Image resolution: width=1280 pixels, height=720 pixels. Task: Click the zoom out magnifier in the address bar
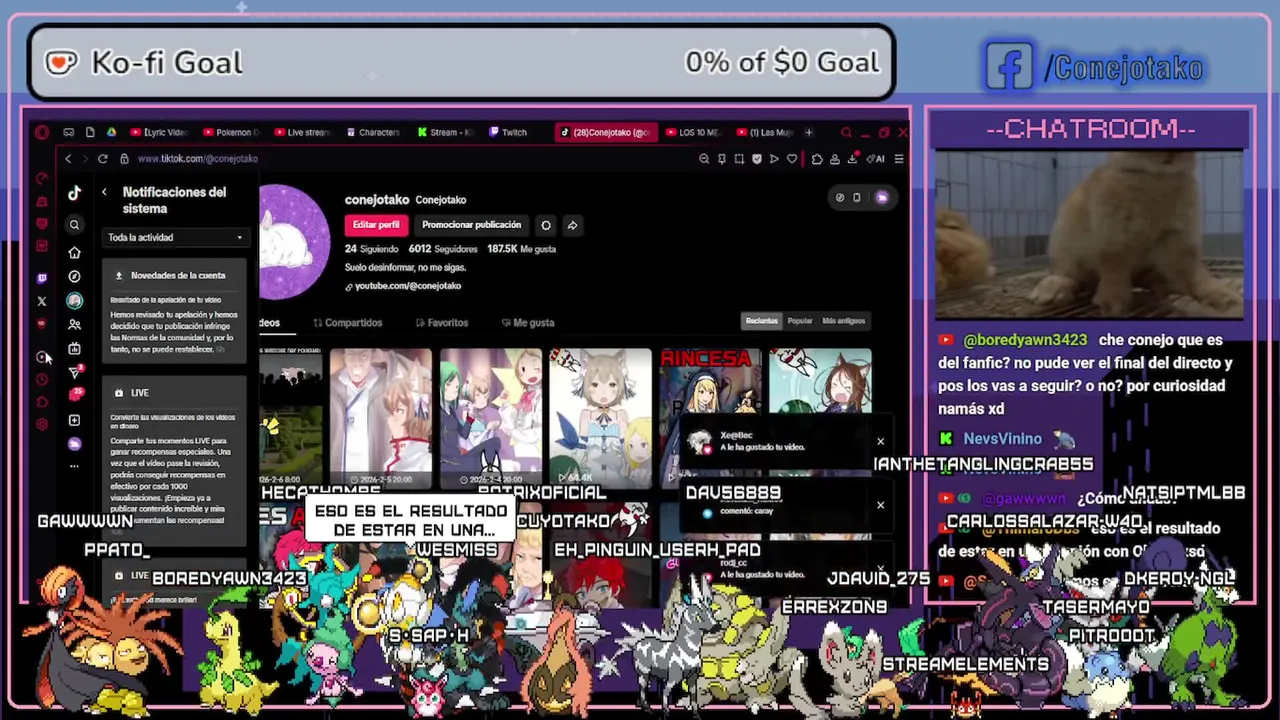[704, 159]
